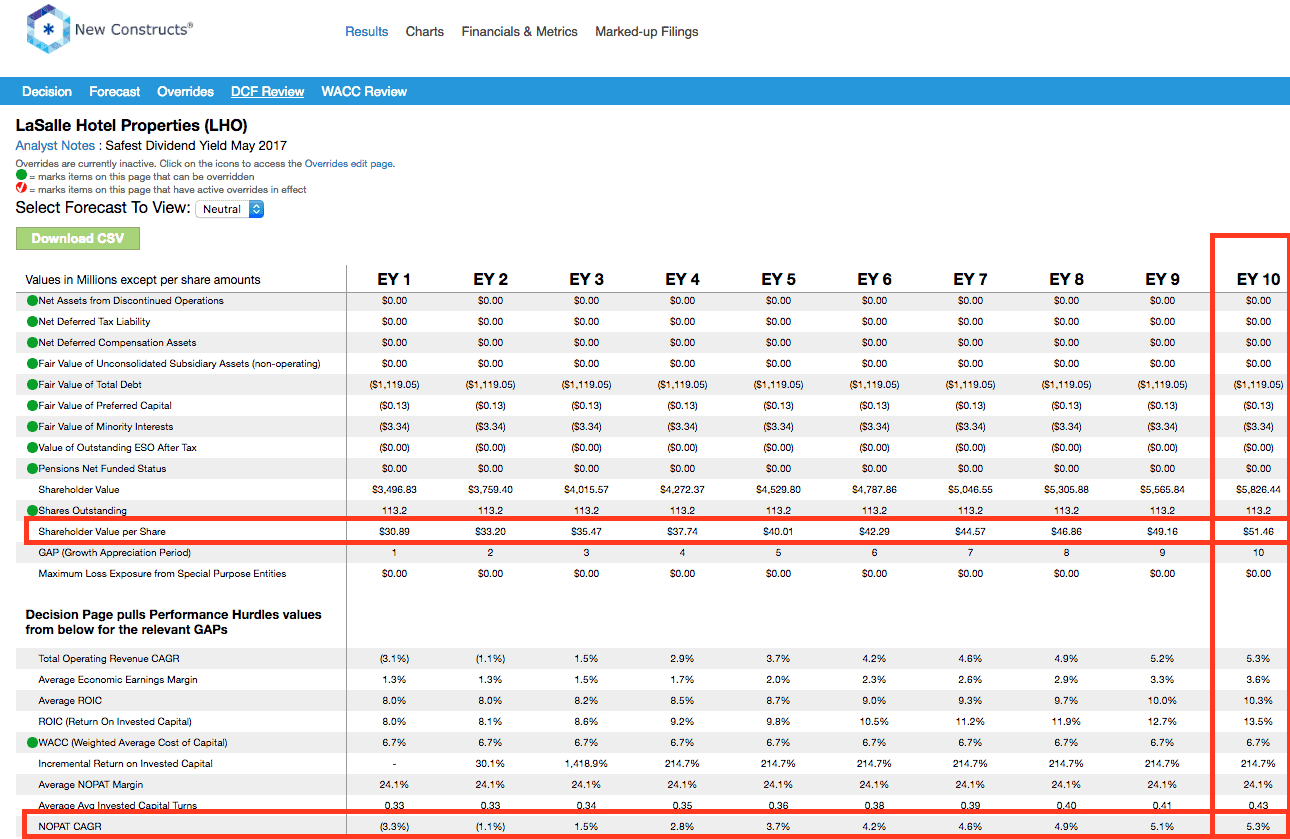Open the Results menu
This screenshot has width=1290, height=839.
coord(366,31)
